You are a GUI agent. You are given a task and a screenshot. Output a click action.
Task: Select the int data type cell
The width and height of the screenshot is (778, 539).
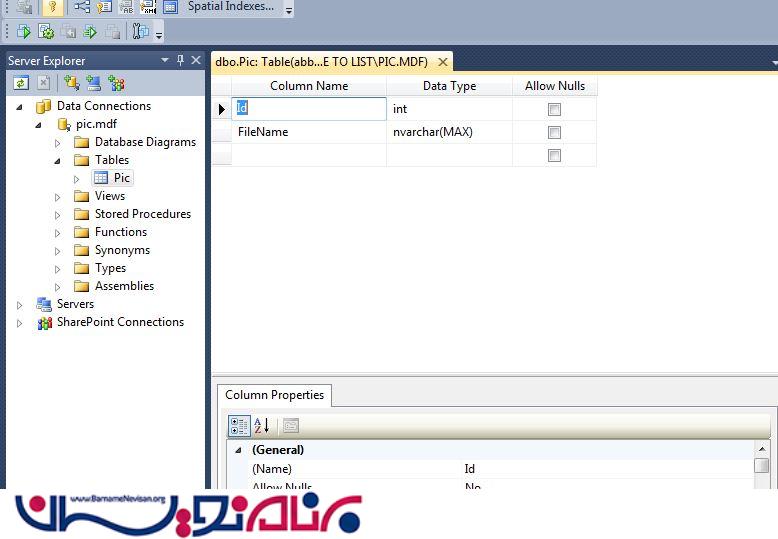click(x=449, y=109)
